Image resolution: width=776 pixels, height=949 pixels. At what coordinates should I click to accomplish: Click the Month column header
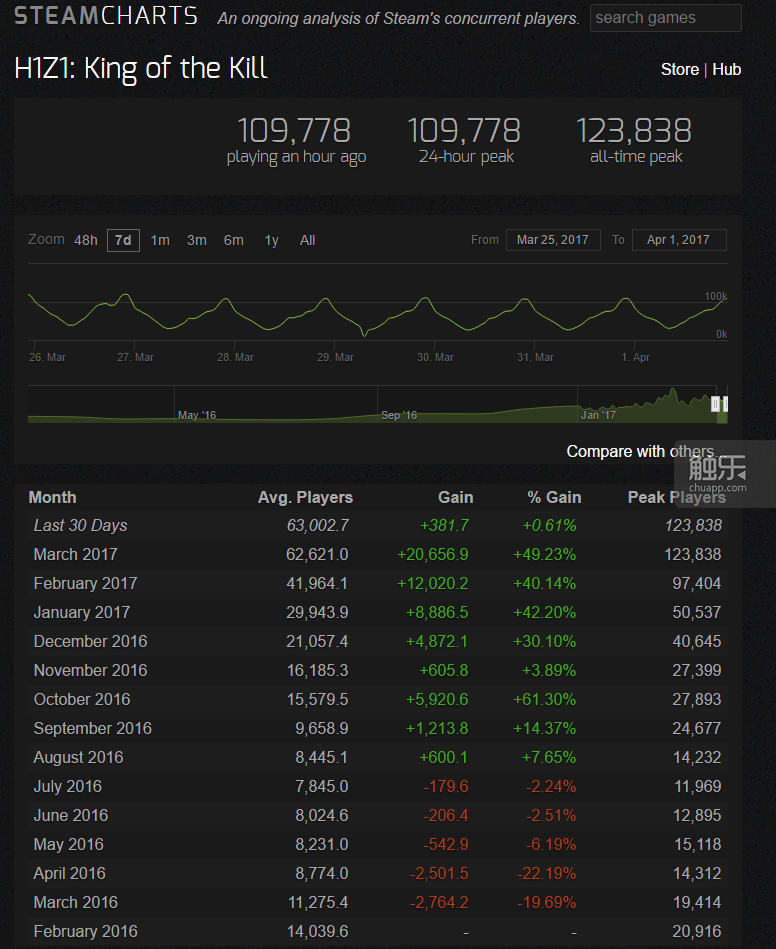click(53, 497)
